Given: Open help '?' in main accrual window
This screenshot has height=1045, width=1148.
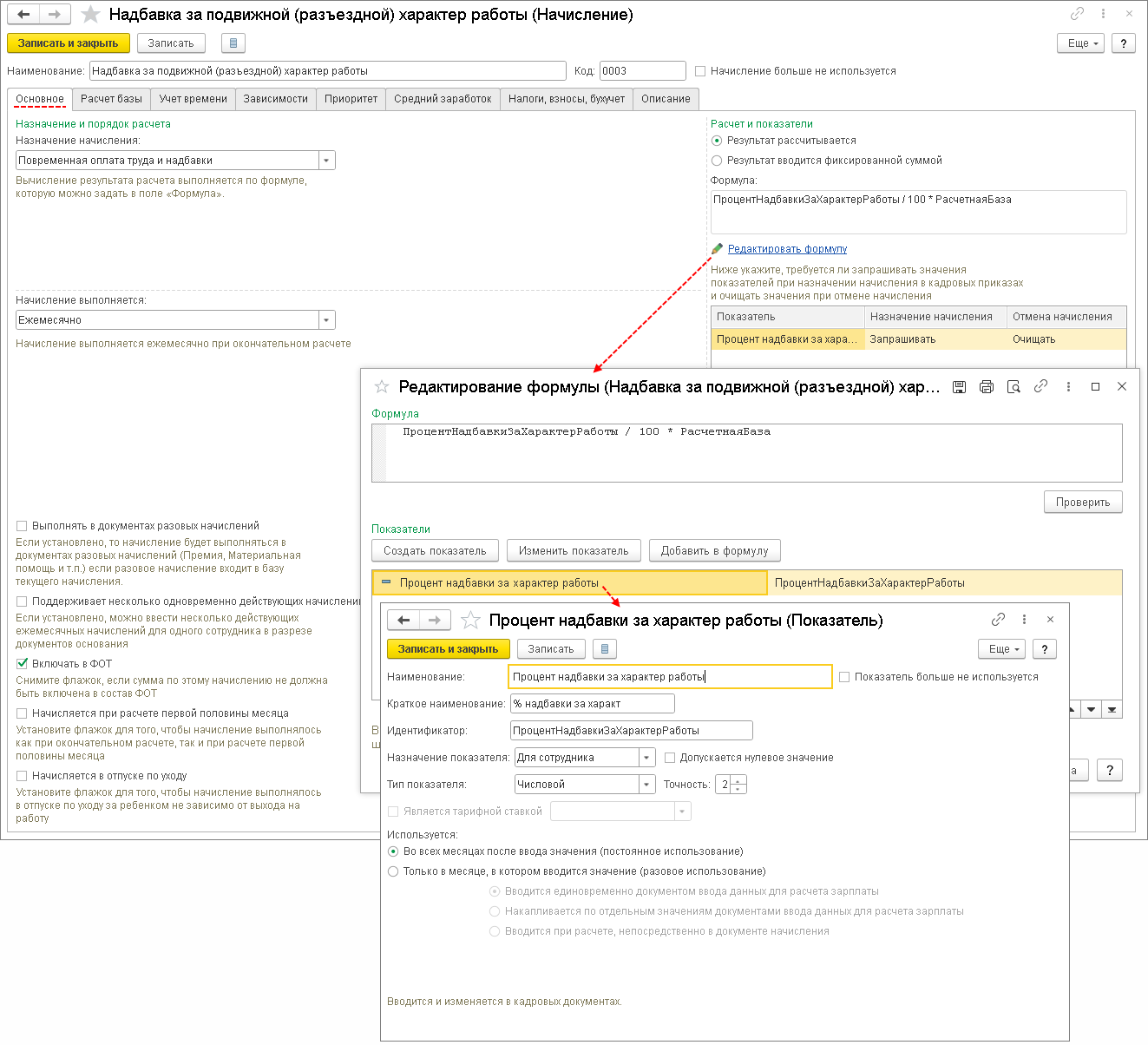Looking at the screenshot, I should click(1124, 43).
